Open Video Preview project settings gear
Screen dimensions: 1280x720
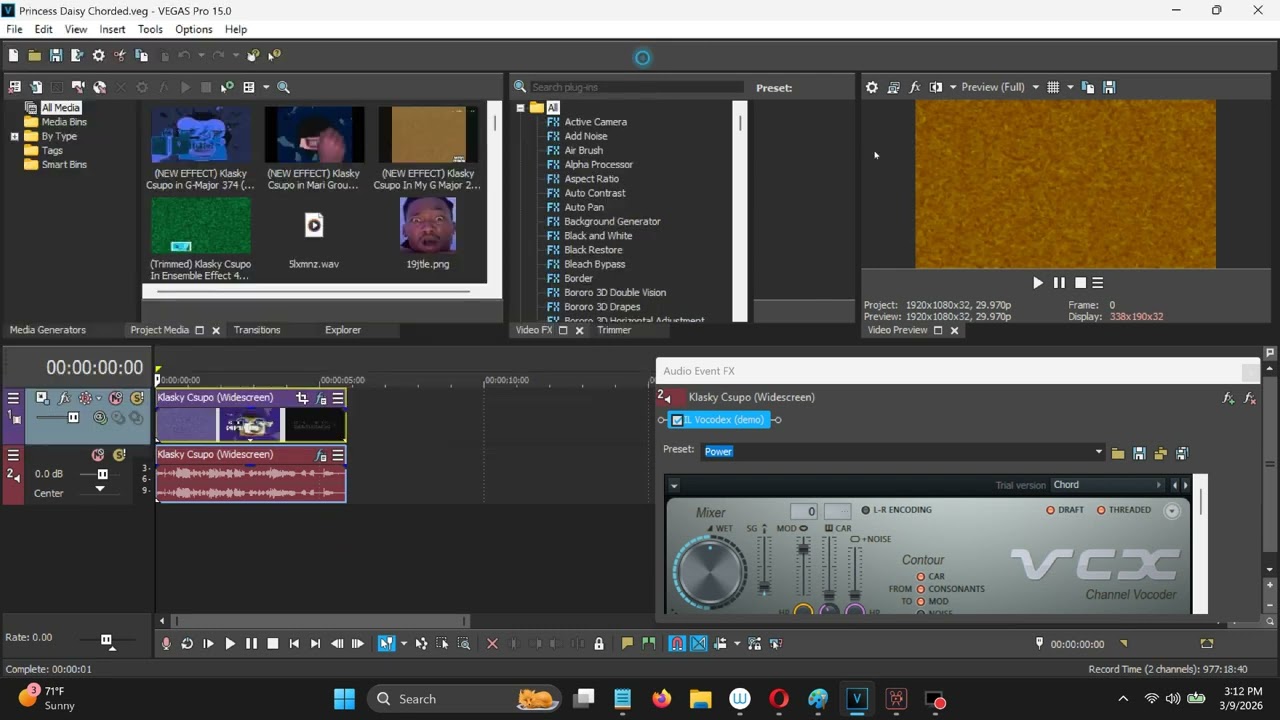(872, 87)
